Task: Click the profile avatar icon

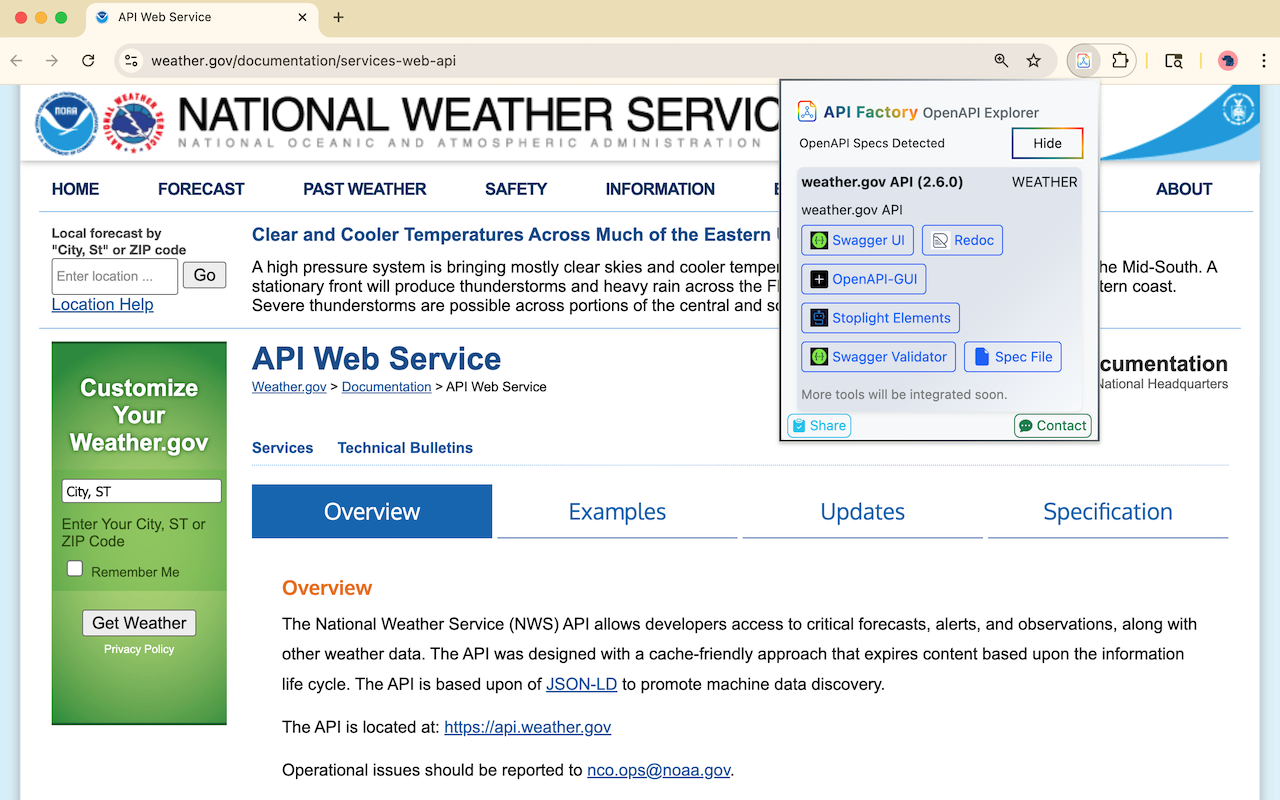Action: click(x=1227, y=61)
